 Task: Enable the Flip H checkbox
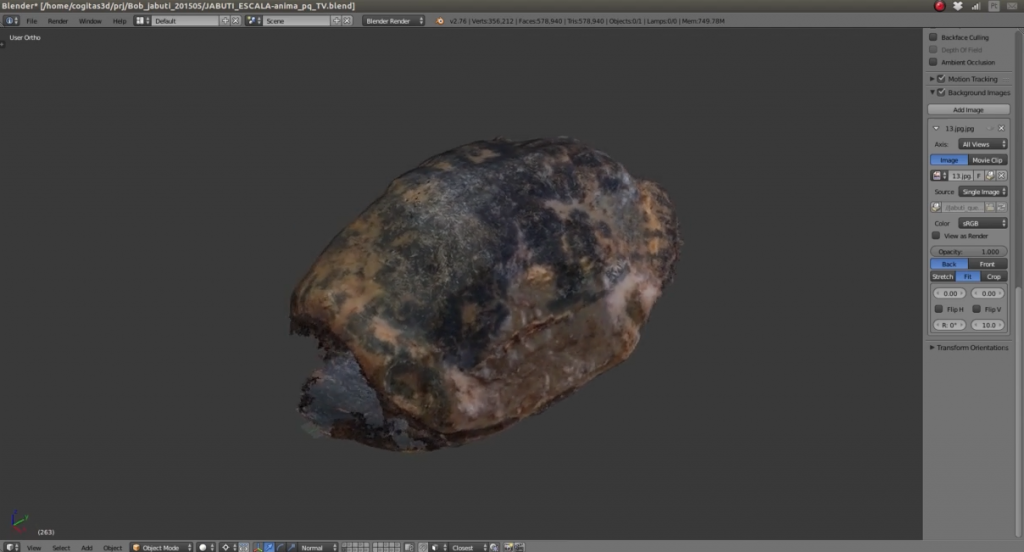[x=938, y=309]
